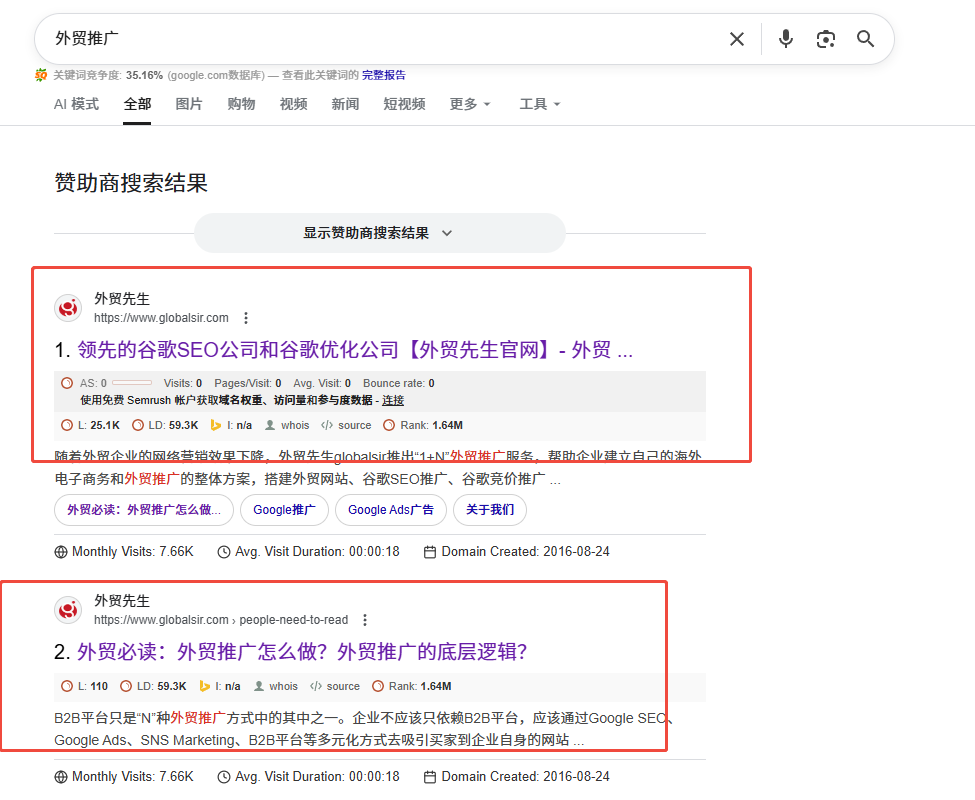Open the 视频 tab
The width and height of the screenshot is (975, 800).
(x=293, y=104)
